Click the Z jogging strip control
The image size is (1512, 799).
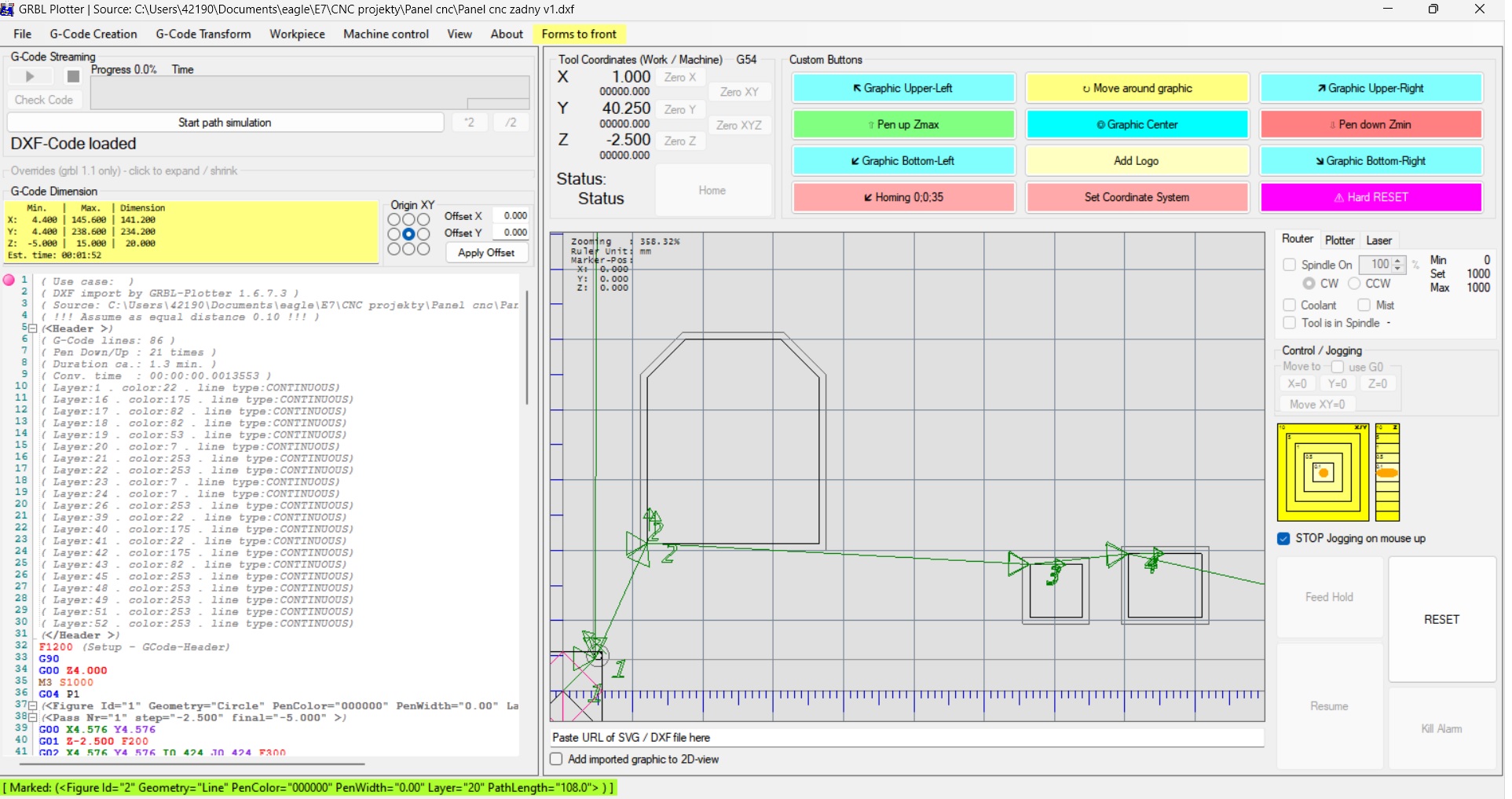(1387, 472)
